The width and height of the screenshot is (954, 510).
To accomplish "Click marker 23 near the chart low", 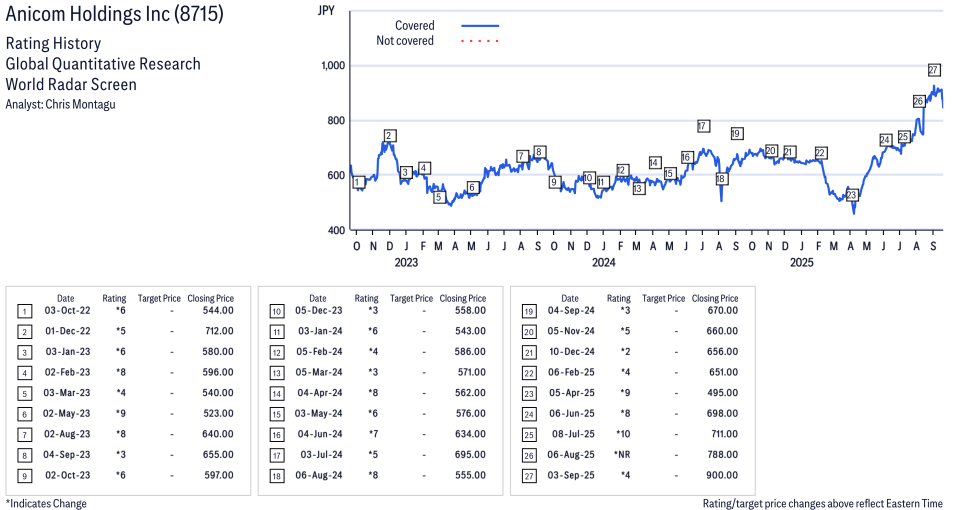I will [852, 195].
